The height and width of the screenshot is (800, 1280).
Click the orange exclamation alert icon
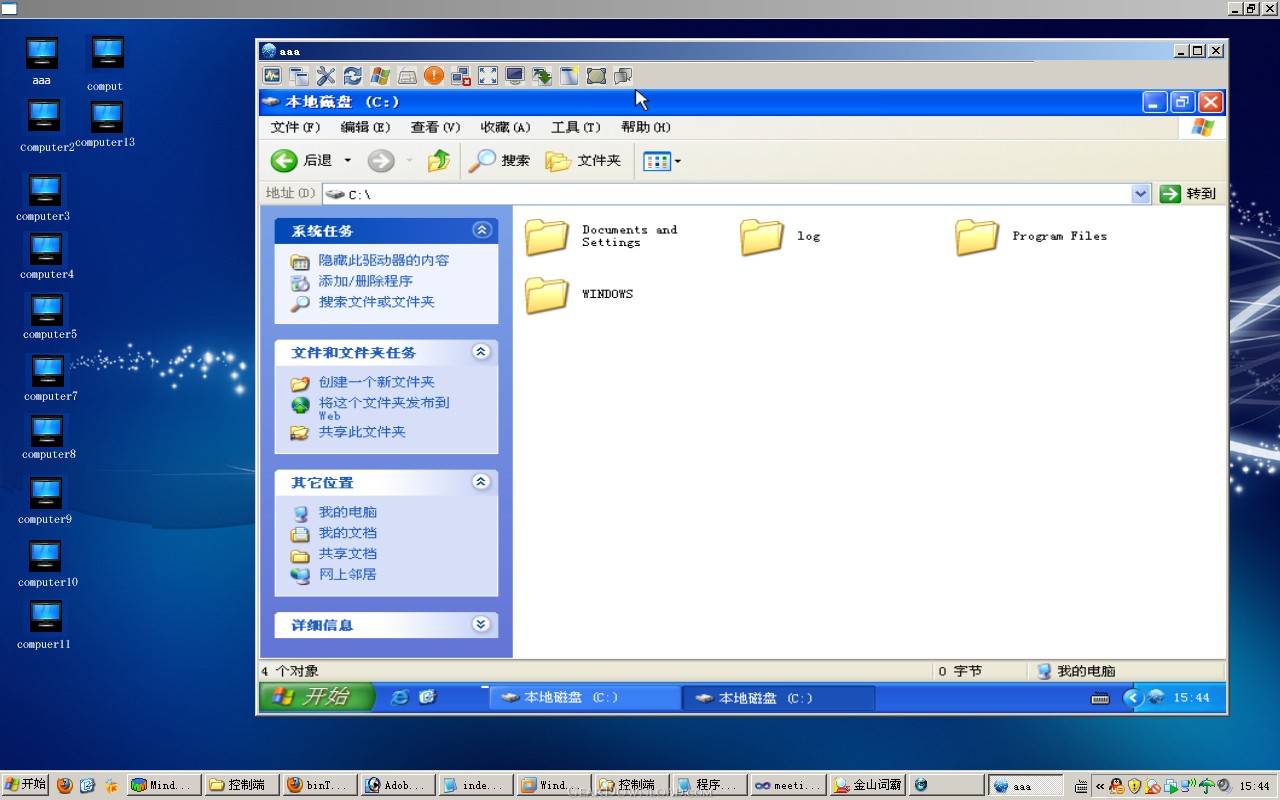pos(433,76)
